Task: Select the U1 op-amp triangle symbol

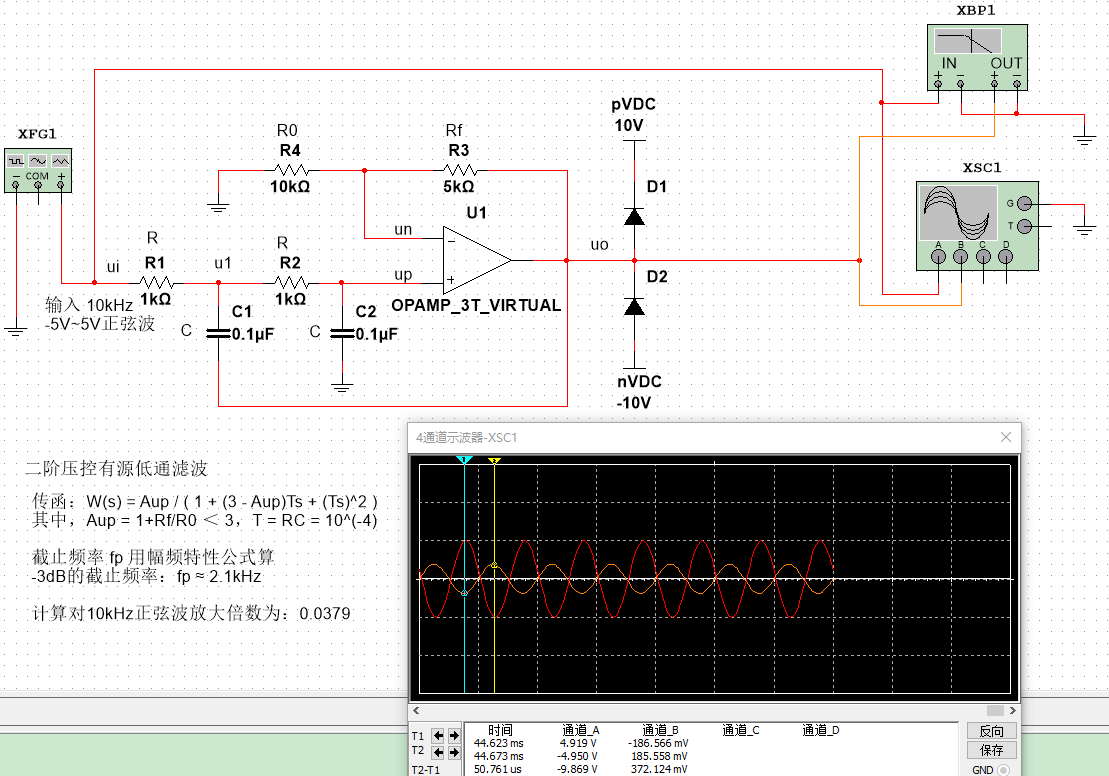Action: point(477,259)
